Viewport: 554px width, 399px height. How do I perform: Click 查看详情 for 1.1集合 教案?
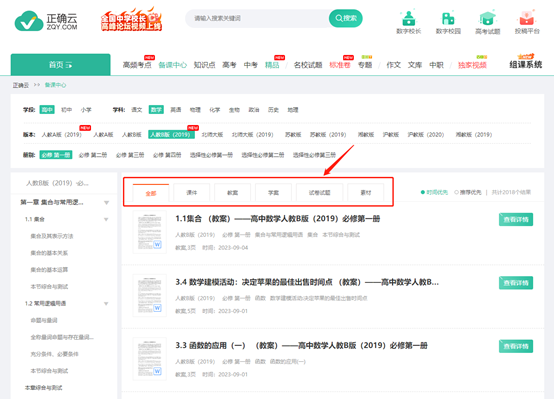pyautogui.click(x=516, y=219)
